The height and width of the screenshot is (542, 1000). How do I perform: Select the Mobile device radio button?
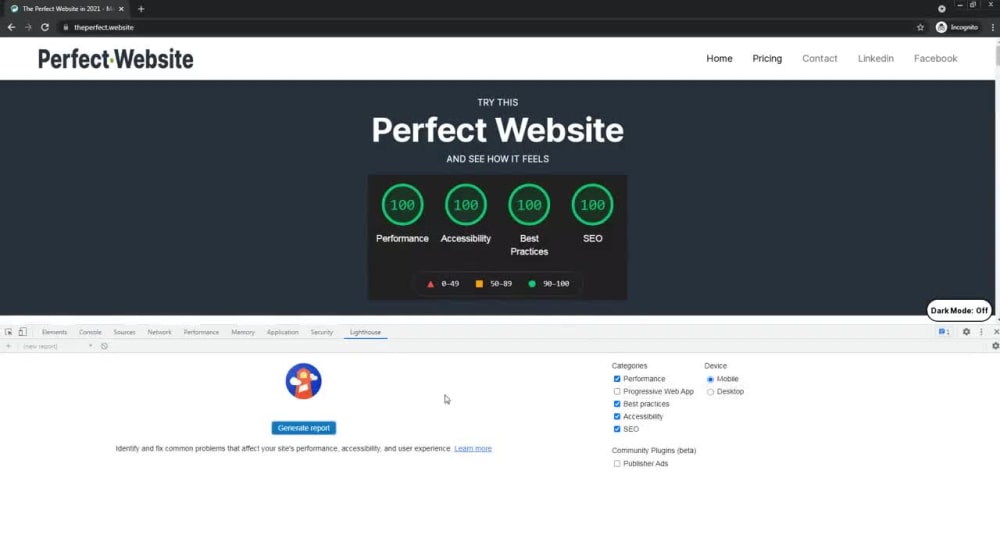[x=710, y=379]
